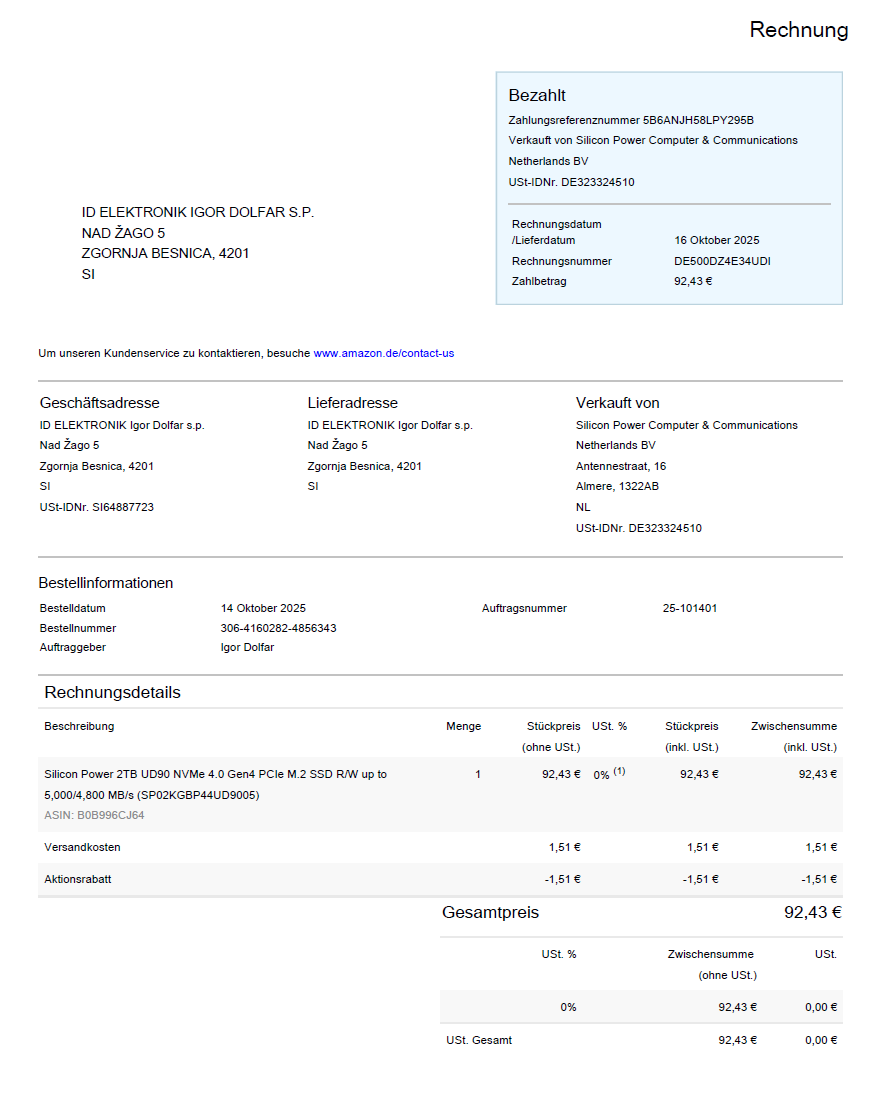Screen dimensions: 881x1116
Task: Select buyer VAT ID SI64887723
Action: tap(125, 507)
